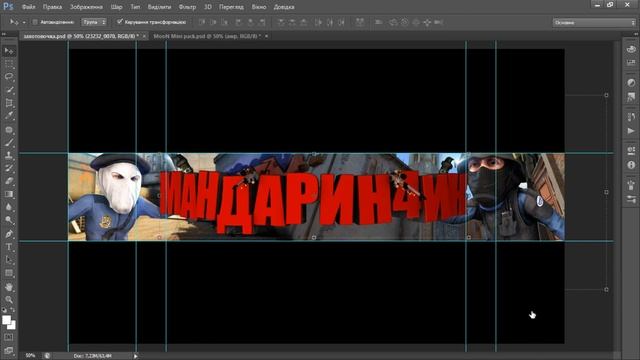This screenshot has height=360, width=640.
Task: Select the Rectangular Marquee tool
Action: (x=9, y=64)
